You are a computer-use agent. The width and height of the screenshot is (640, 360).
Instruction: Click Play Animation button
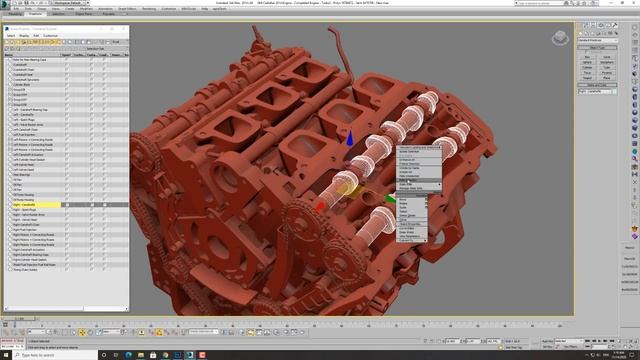click(600, 340)
